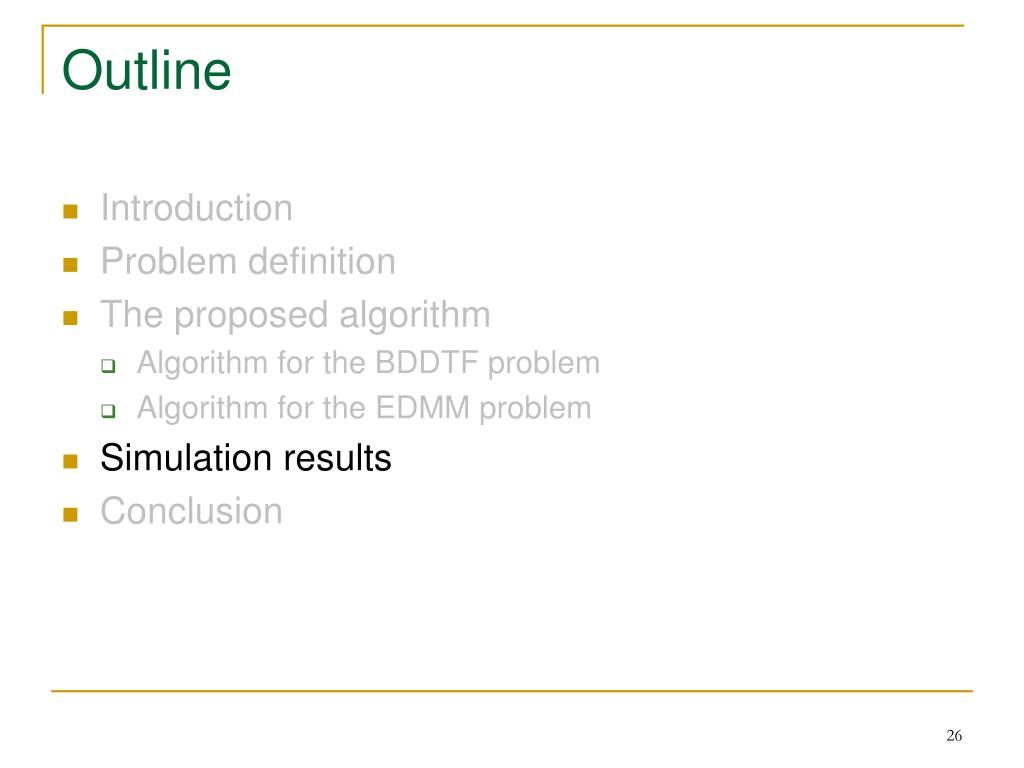
Task: Click the gold footer divider line
Action: 512,690
